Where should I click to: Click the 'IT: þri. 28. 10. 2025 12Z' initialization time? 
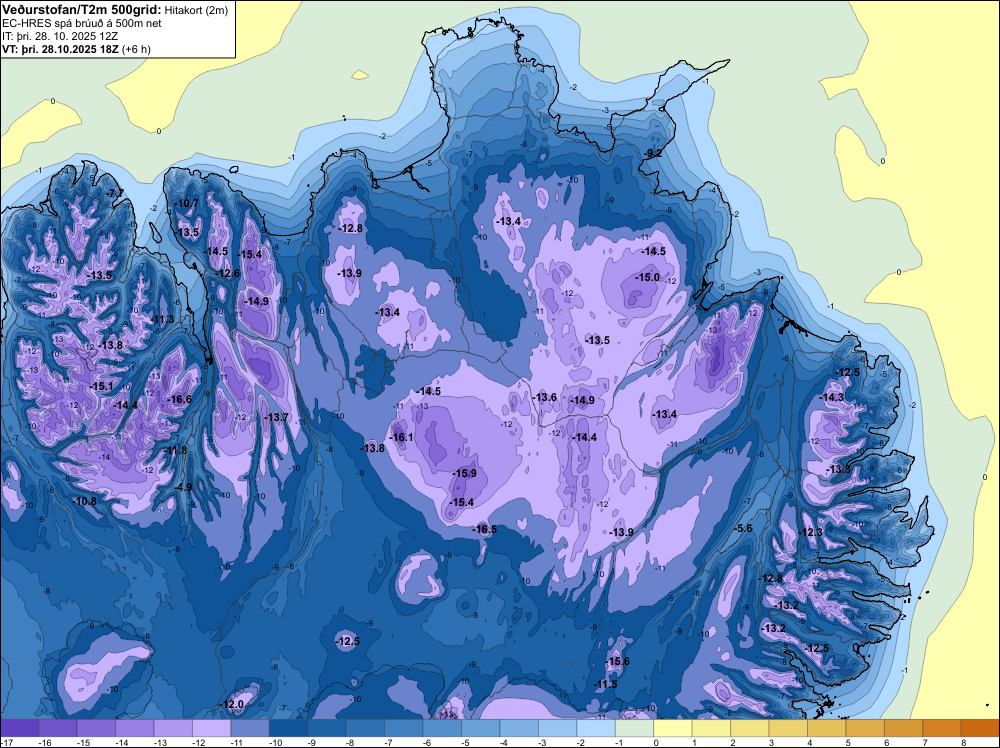point(60,36)
